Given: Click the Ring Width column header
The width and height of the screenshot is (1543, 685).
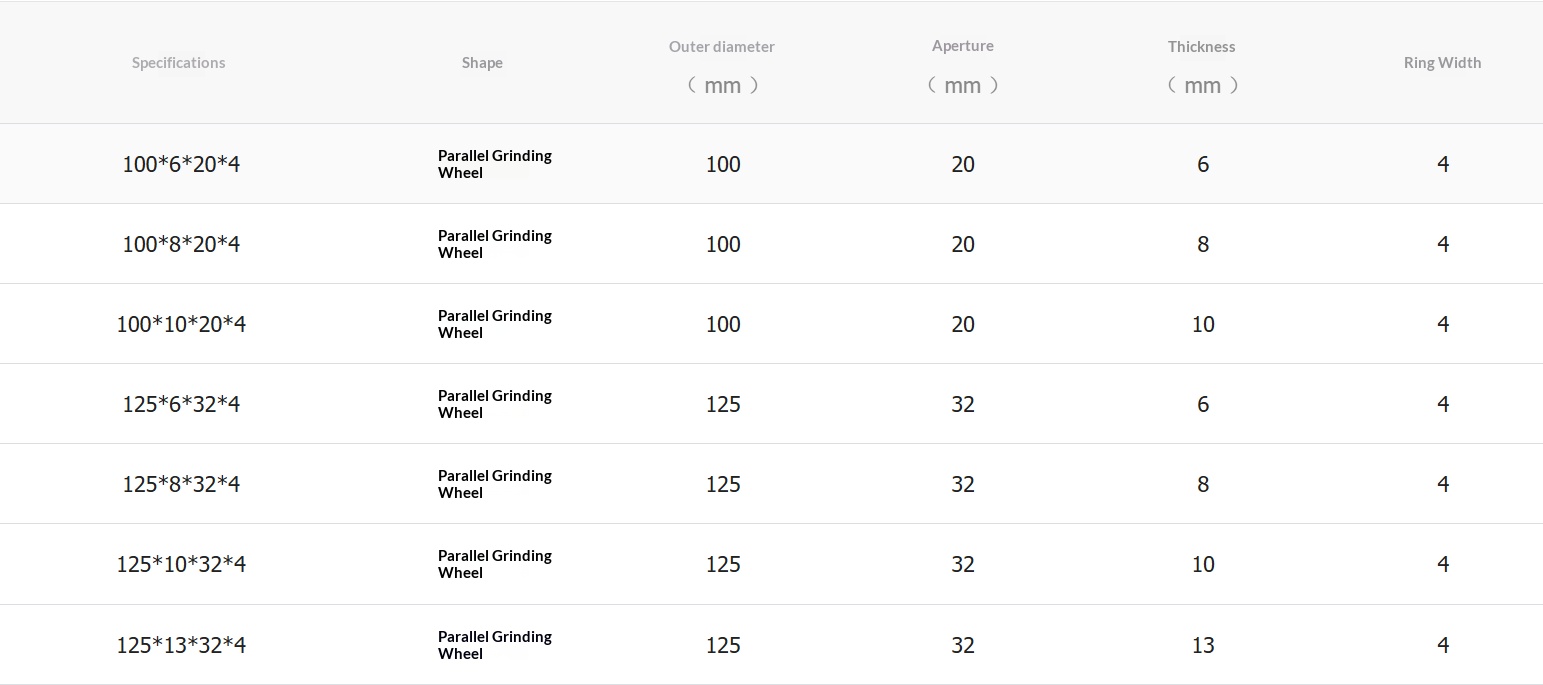Looking at the screenshot, I should pos(1442,63).
